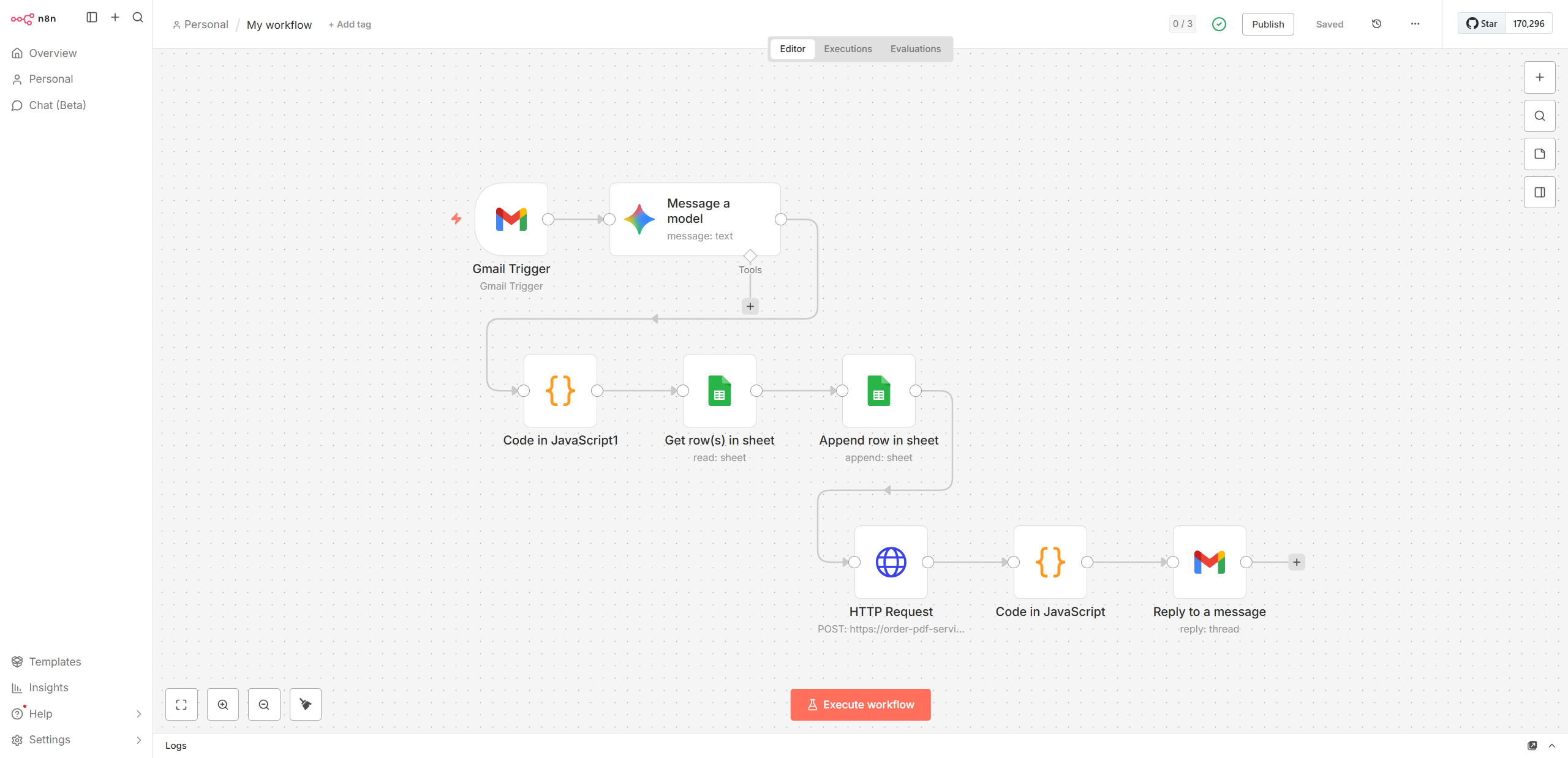The height and width of the screenshot is (758, 1568).
Task: Expand the Logs panel chevron
Action: 1551,745
